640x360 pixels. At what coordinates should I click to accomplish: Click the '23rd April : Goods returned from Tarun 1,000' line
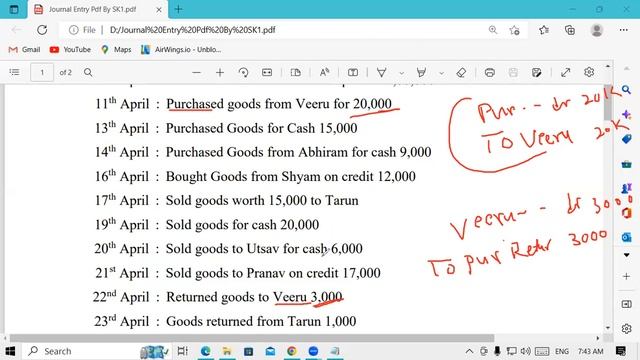point(225,321)
